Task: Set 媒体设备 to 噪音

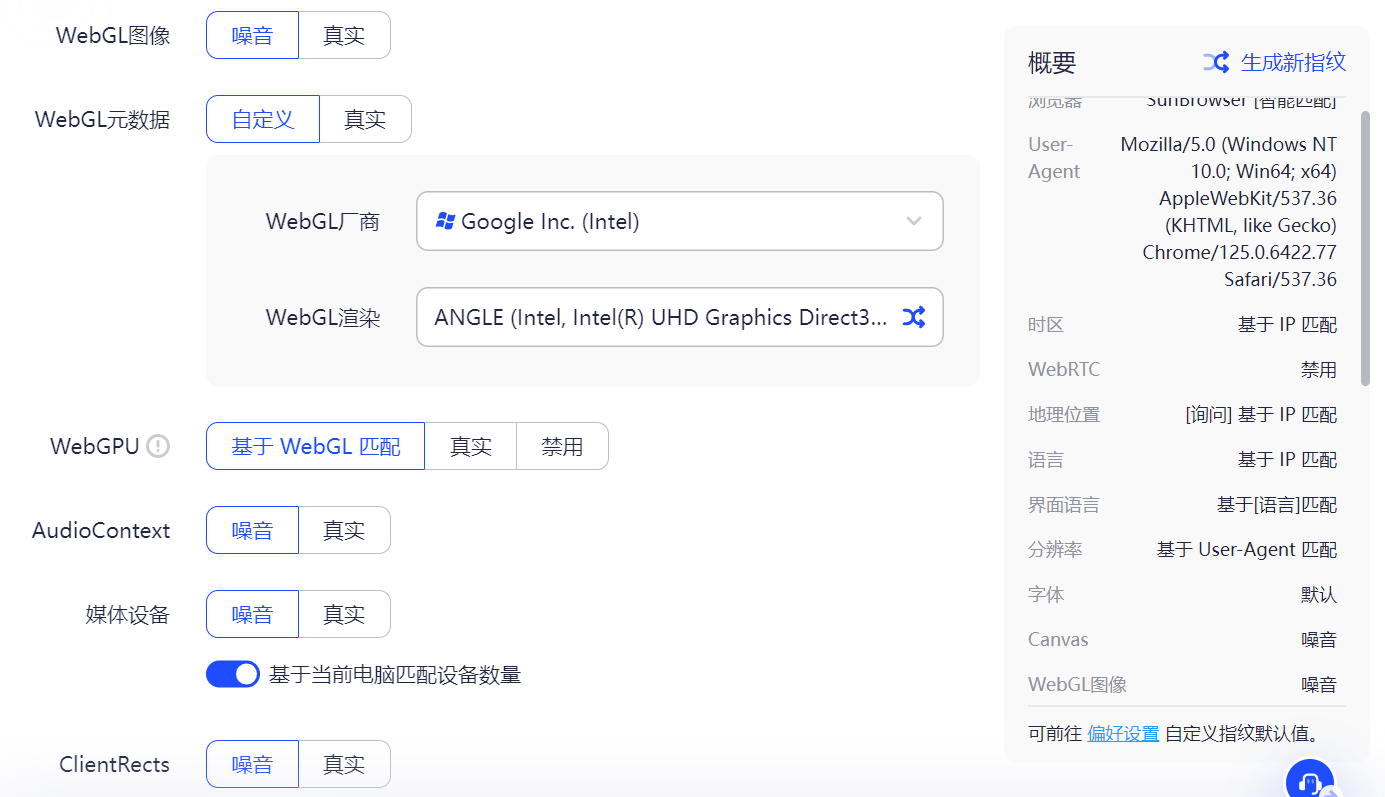Action: point(252,614)
